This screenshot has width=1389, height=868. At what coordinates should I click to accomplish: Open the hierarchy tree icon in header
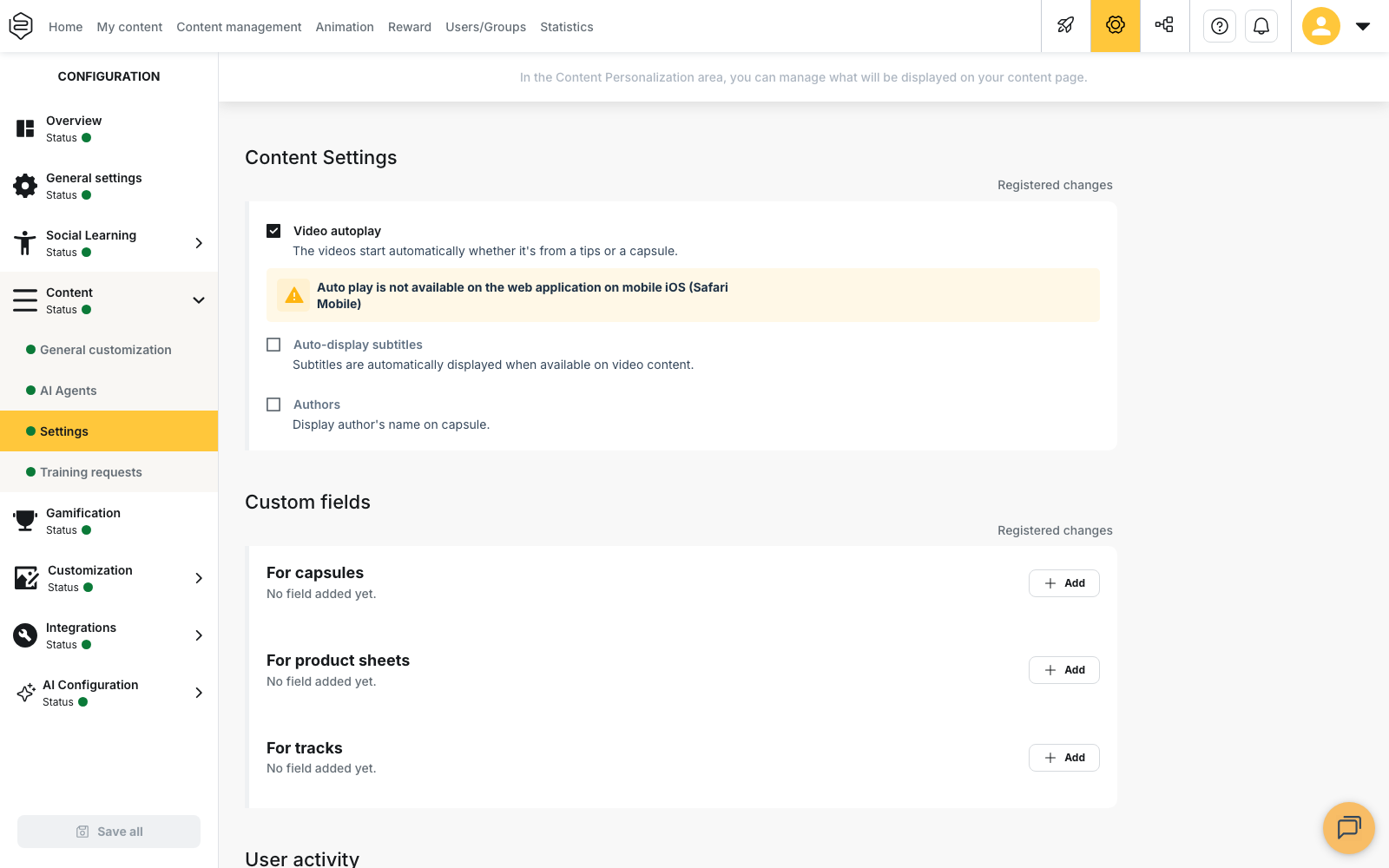[x=1164, y=26]
